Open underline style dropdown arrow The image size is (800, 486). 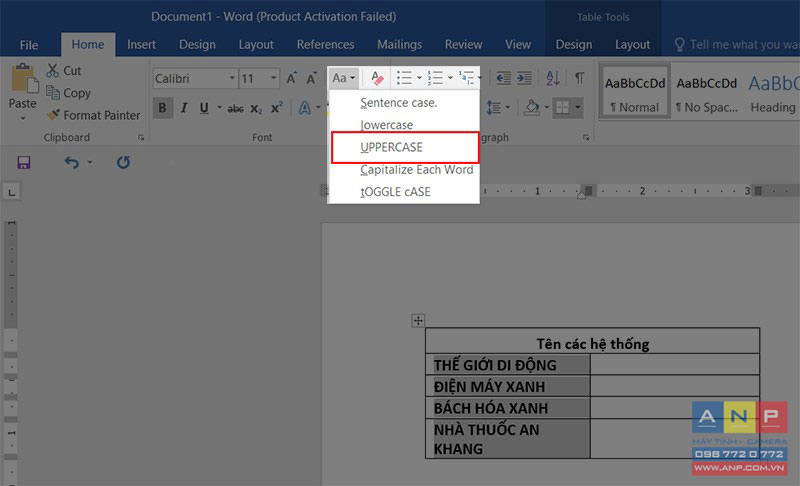tap(219, 108)
